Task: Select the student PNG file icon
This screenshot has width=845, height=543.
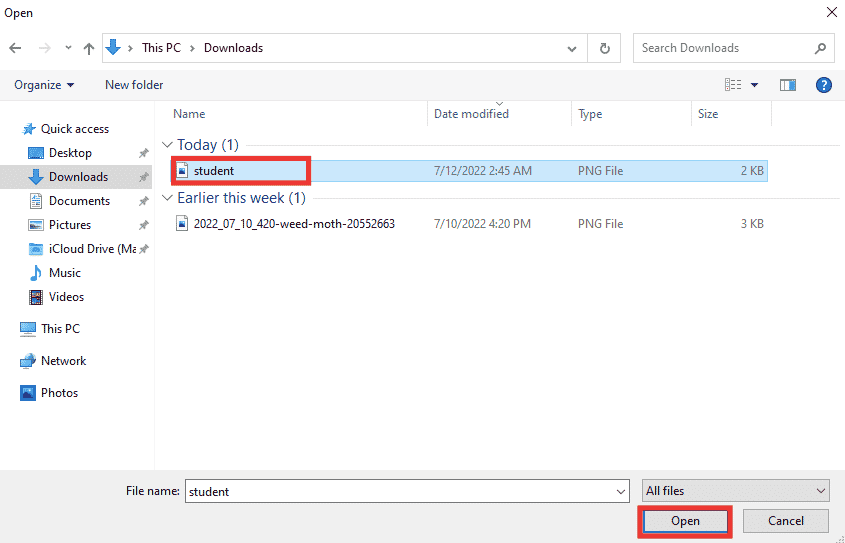Action: pos(183,171)
